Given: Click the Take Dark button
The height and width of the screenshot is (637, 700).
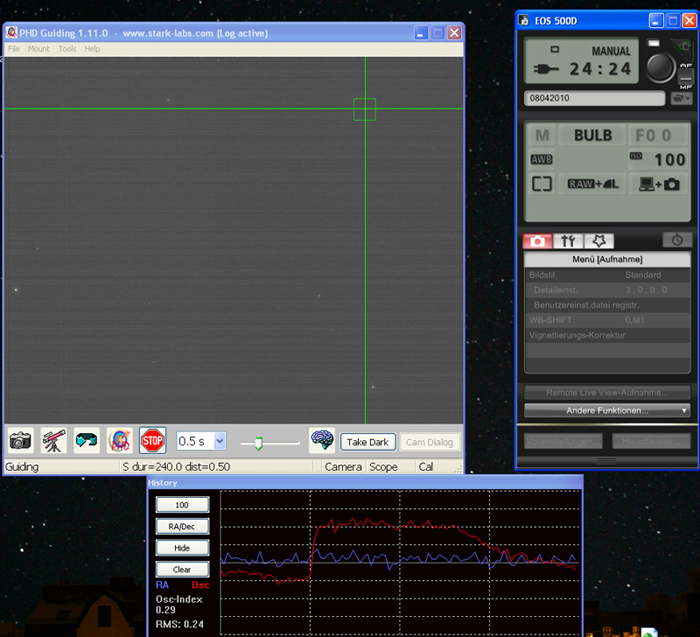Looking at the screenshot, I should [x=368, y=442].
